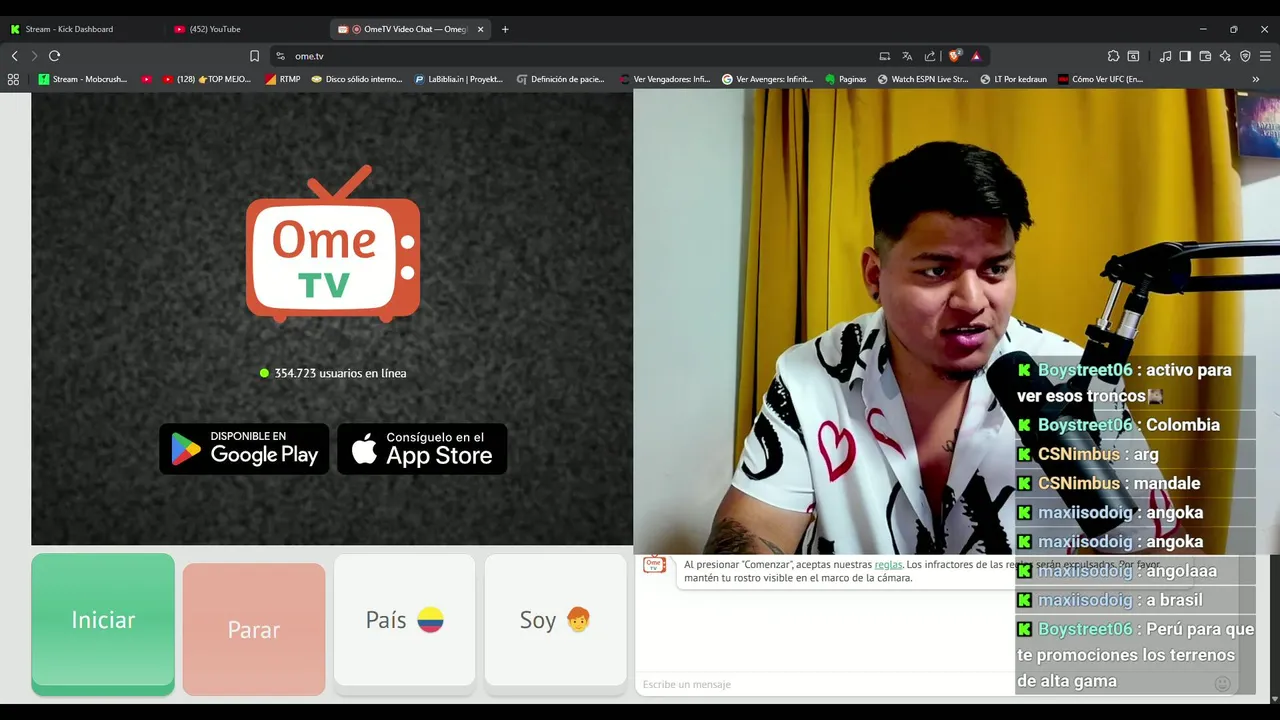Screen dimensions: 1280x720
Task: Open the Brave playlist music icon
Action: (x=1165, y=56)
